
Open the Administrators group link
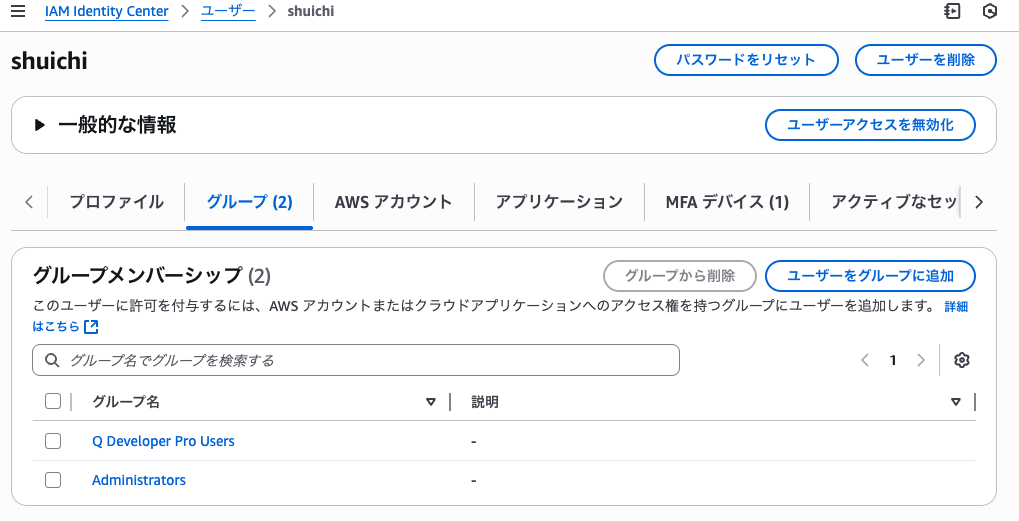click(x=139, y=480)
